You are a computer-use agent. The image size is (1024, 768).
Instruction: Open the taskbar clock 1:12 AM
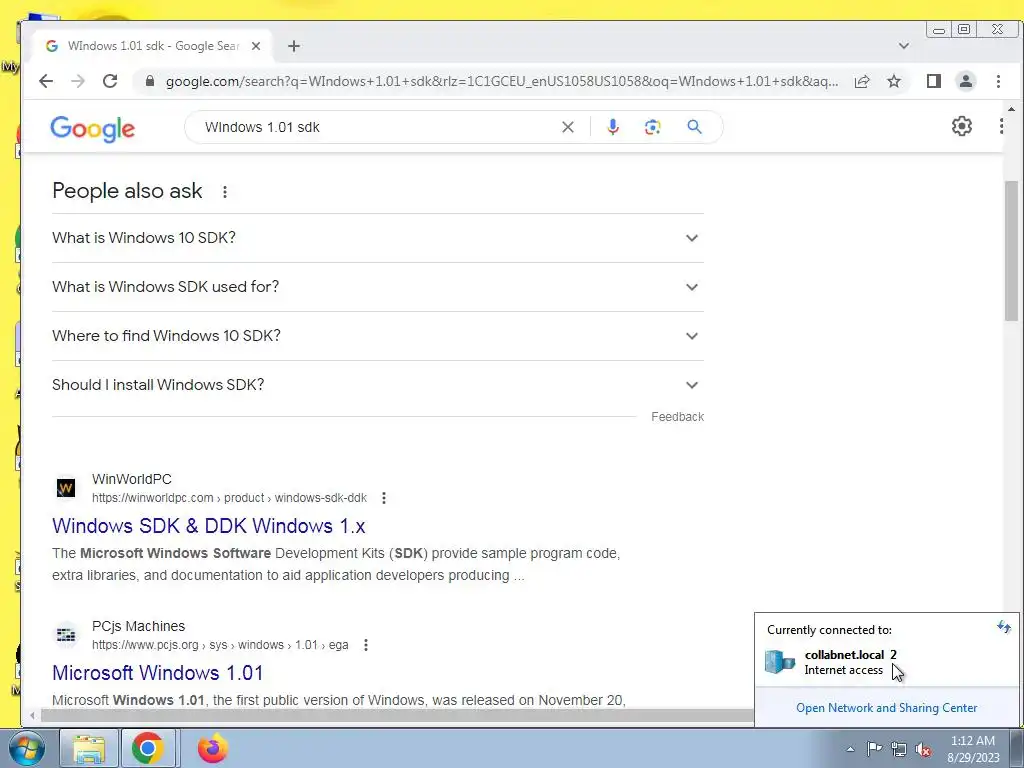point(973,749)
